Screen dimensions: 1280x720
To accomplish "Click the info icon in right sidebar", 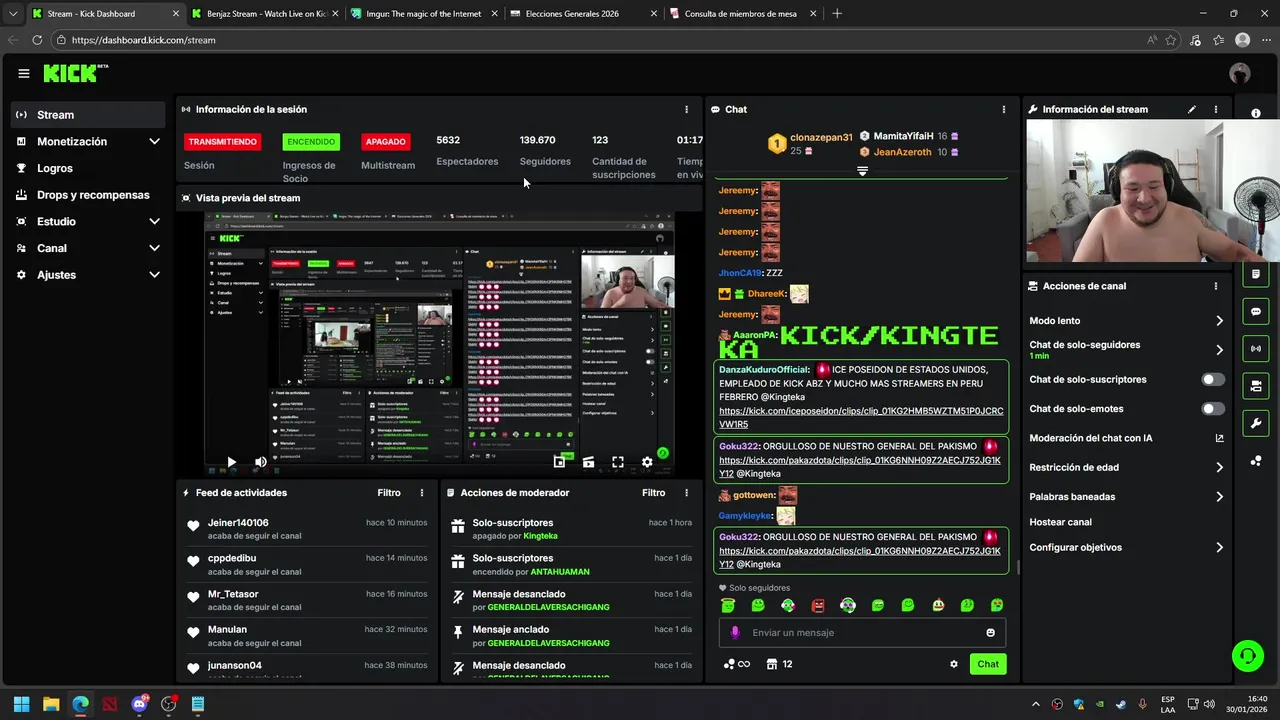I will coord(1256,113).
